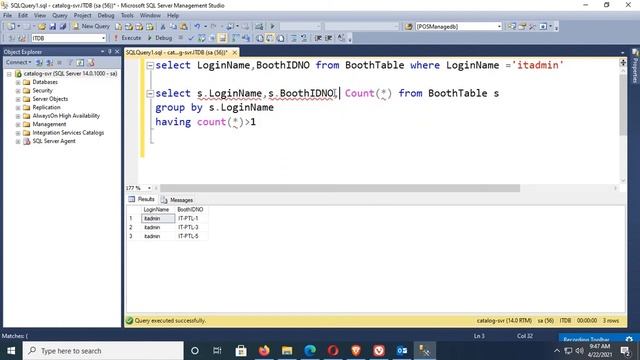Open the ITDB available databases combo box

pos(69,38)
